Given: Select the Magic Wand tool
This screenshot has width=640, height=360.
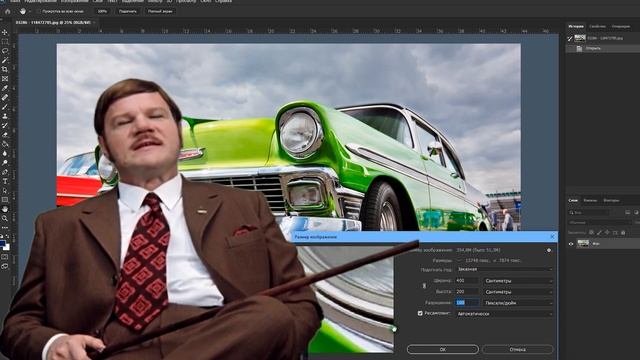Looking at the screenshot, I should [5, 60].
